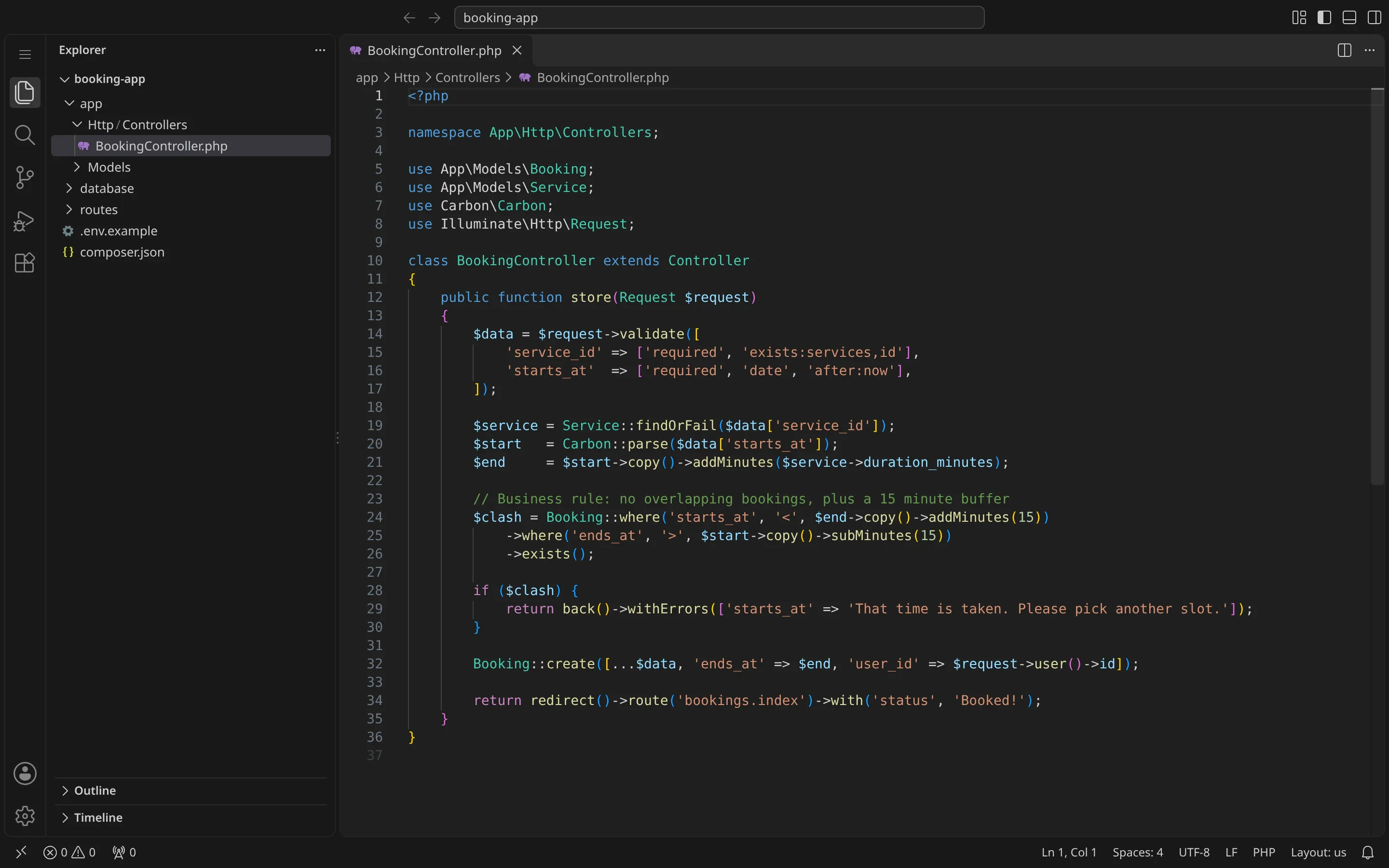1389x868 pixels.
Task: Open the .env.example file
Action: (x=191, y=231)
